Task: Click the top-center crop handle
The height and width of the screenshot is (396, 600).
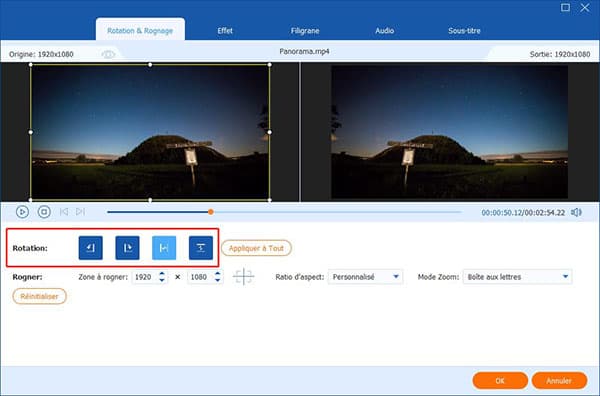Action: tap(150, 65)
